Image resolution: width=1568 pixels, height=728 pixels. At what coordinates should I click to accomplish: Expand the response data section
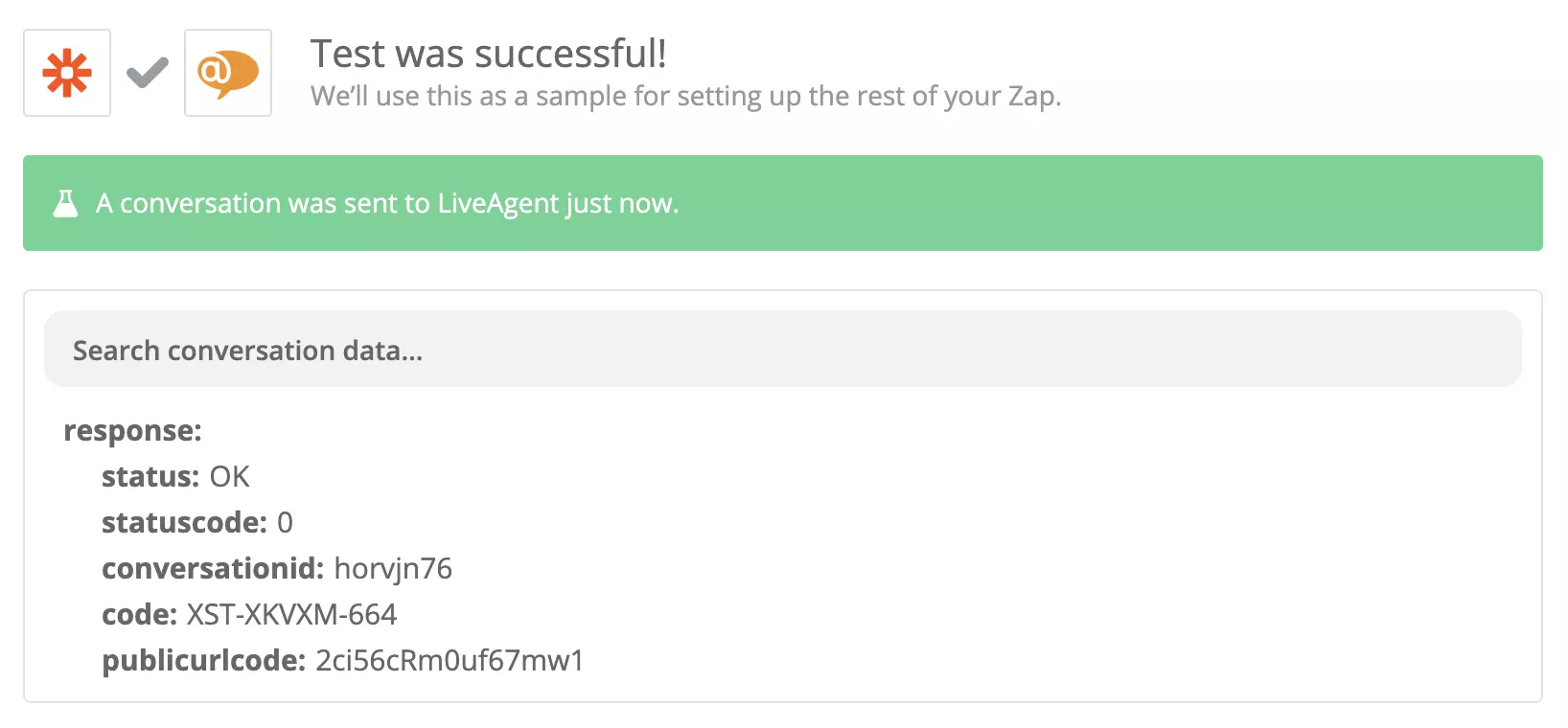tap(133, 430)
